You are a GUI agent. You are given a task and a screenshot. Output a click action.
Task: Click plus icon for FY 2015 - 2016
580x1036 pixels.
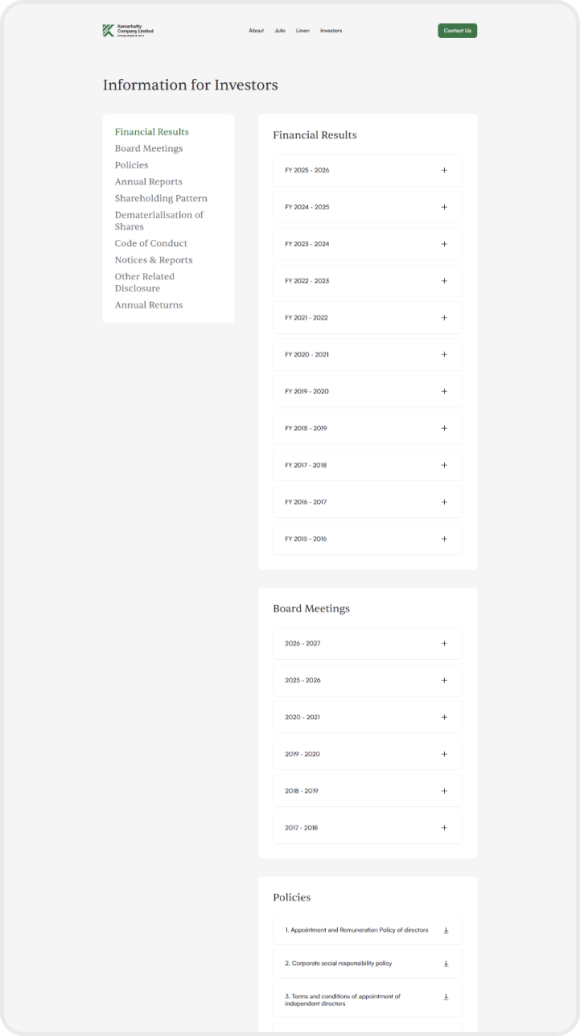tap(445, 539)
